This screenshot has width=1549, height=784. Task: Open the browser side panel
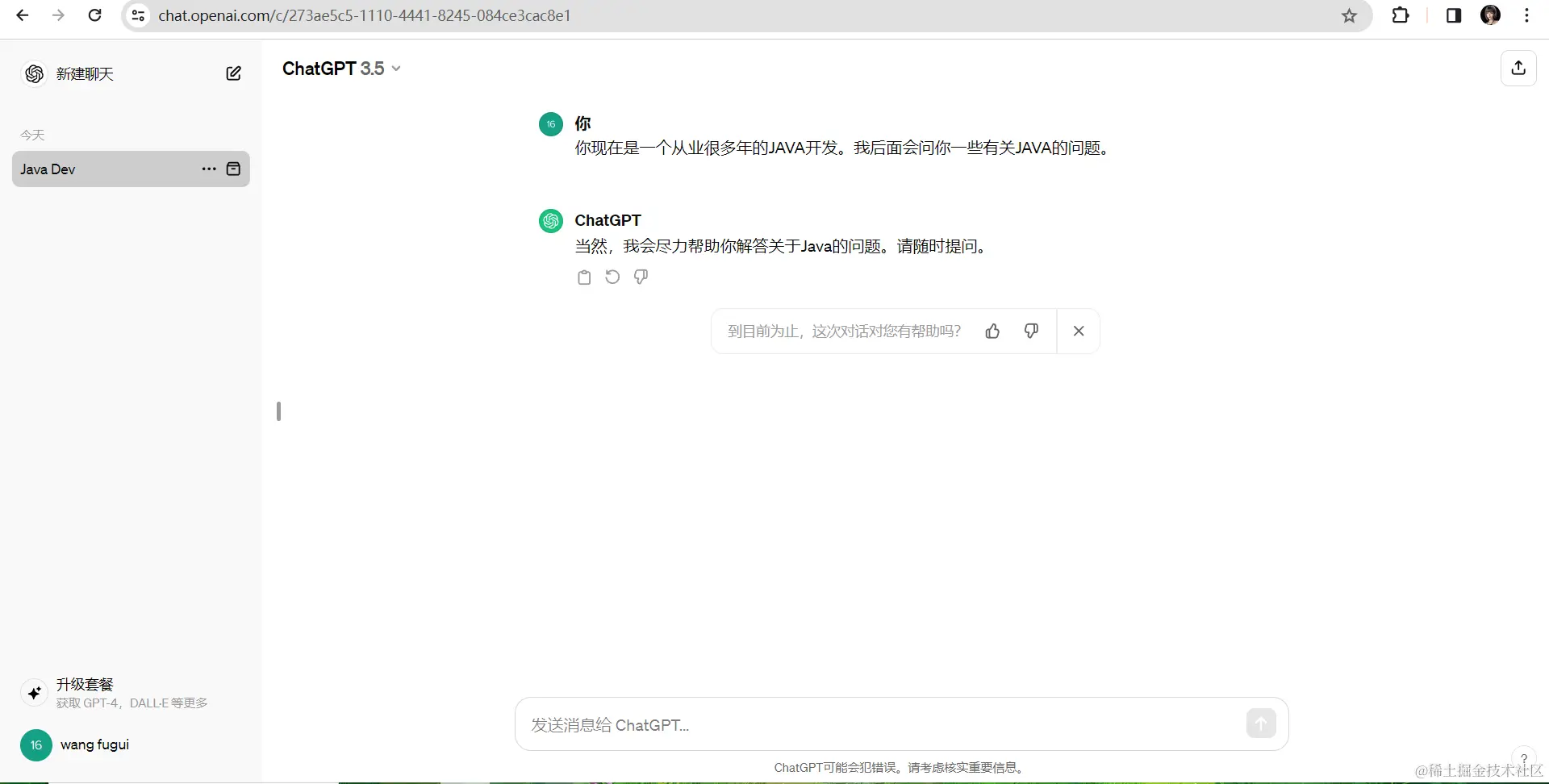(1454, 15)
